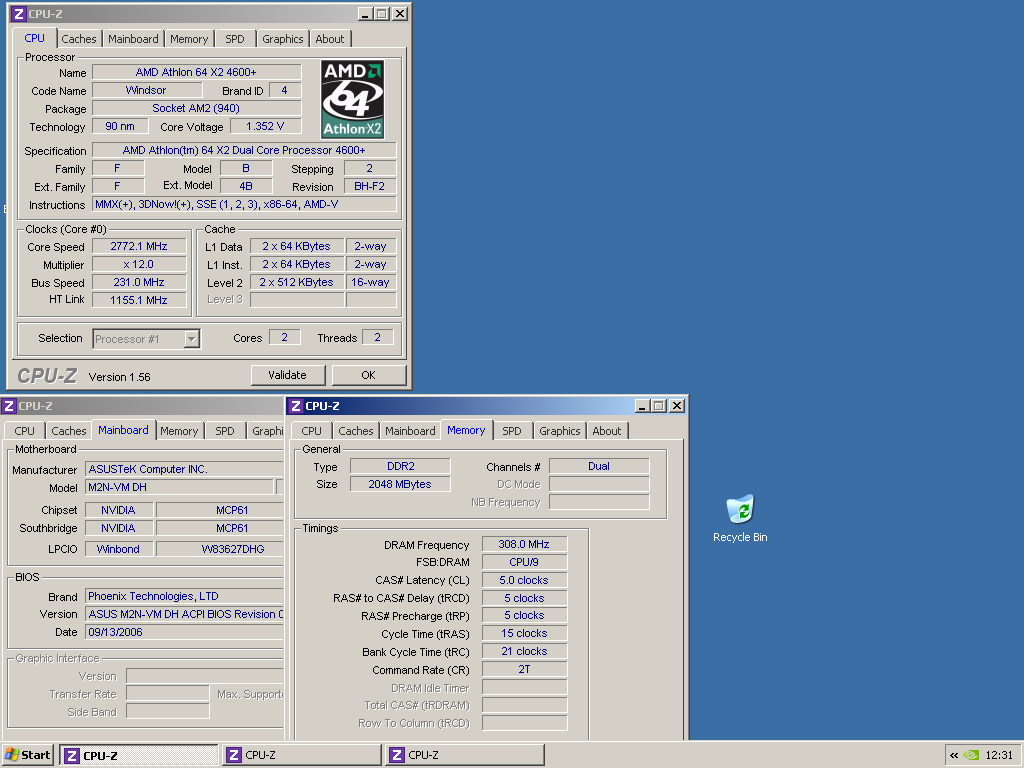Click the CPU-Z icon in top window title bar
This screenshot has height=768, width=1024.
tap(19, 14)
